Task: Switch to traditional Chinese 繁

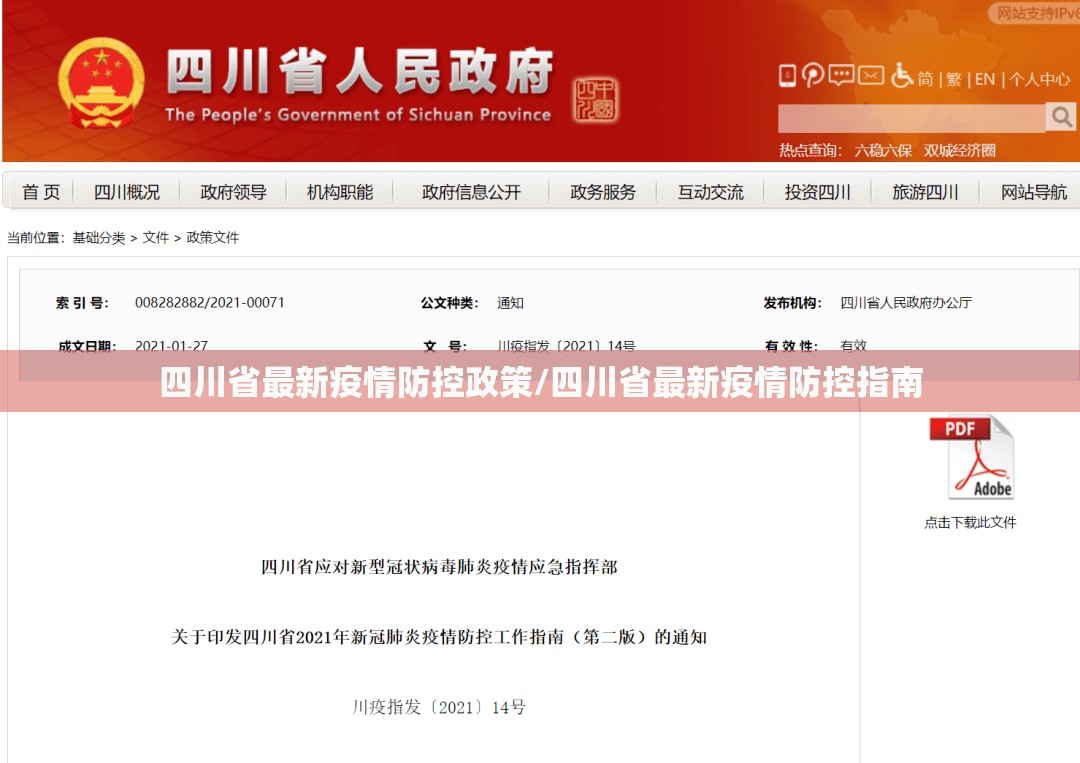Action: [954, 79]
